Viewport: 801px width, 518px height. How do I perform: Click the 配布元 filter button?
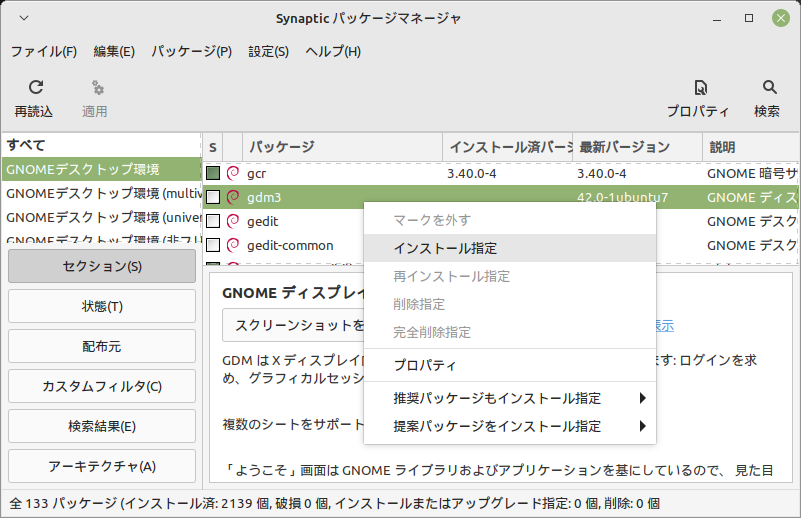pyautogui.click(x=102, y=346)
